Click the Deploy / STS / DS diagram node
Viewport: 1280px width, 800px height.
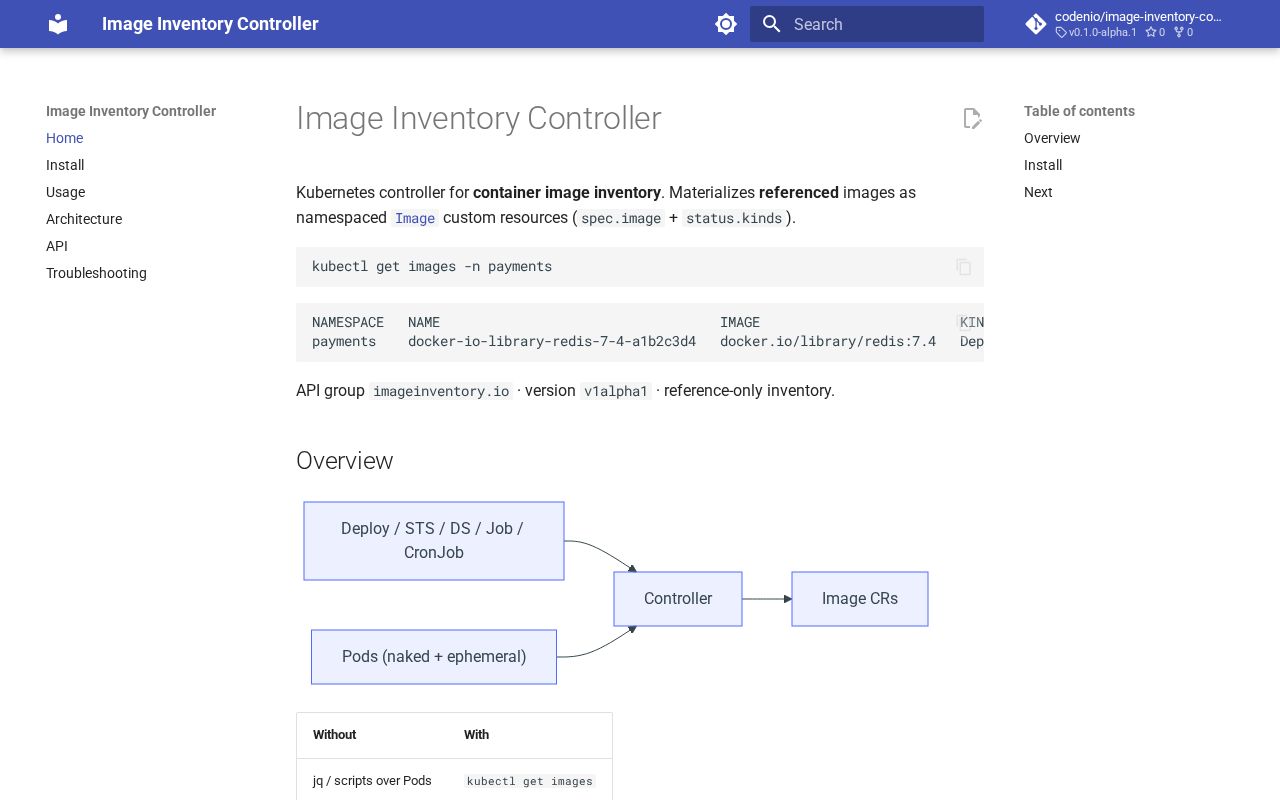pyautogui.click(x=434, y=541)
